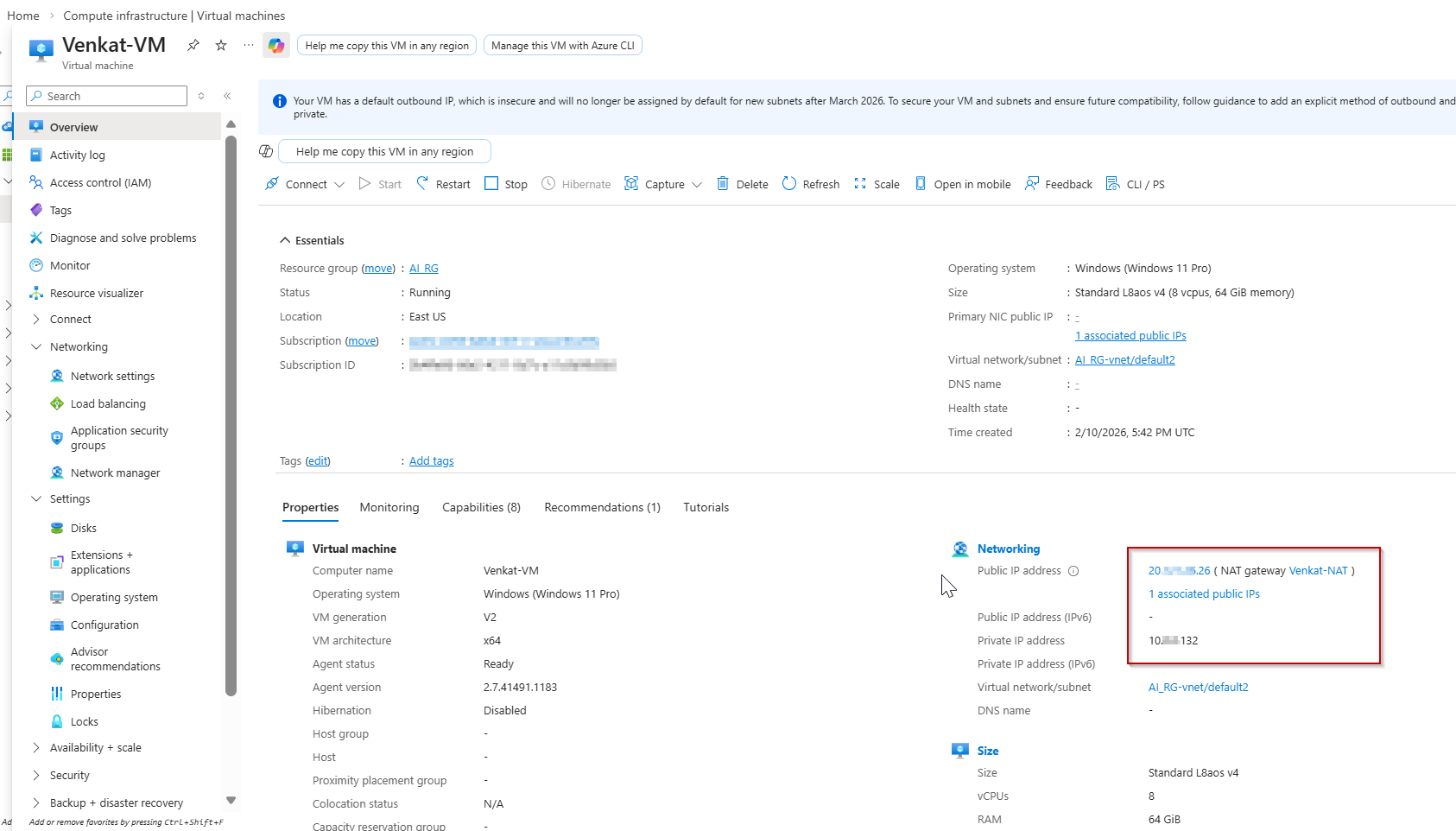The height and width of the screenshot is (831, 1456).
Task: Pin Venket-VM to dashboard with pin icon
Action: pyautogui.click(x=193, y=45)
